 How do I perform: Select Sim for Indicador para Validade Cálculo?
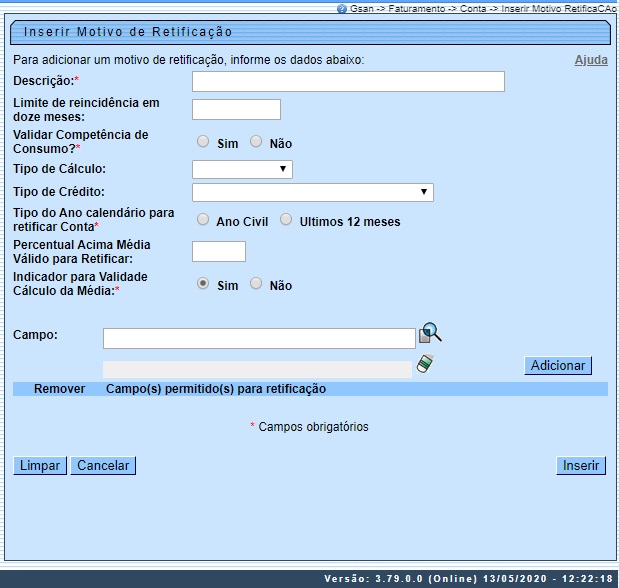(203, 283)
